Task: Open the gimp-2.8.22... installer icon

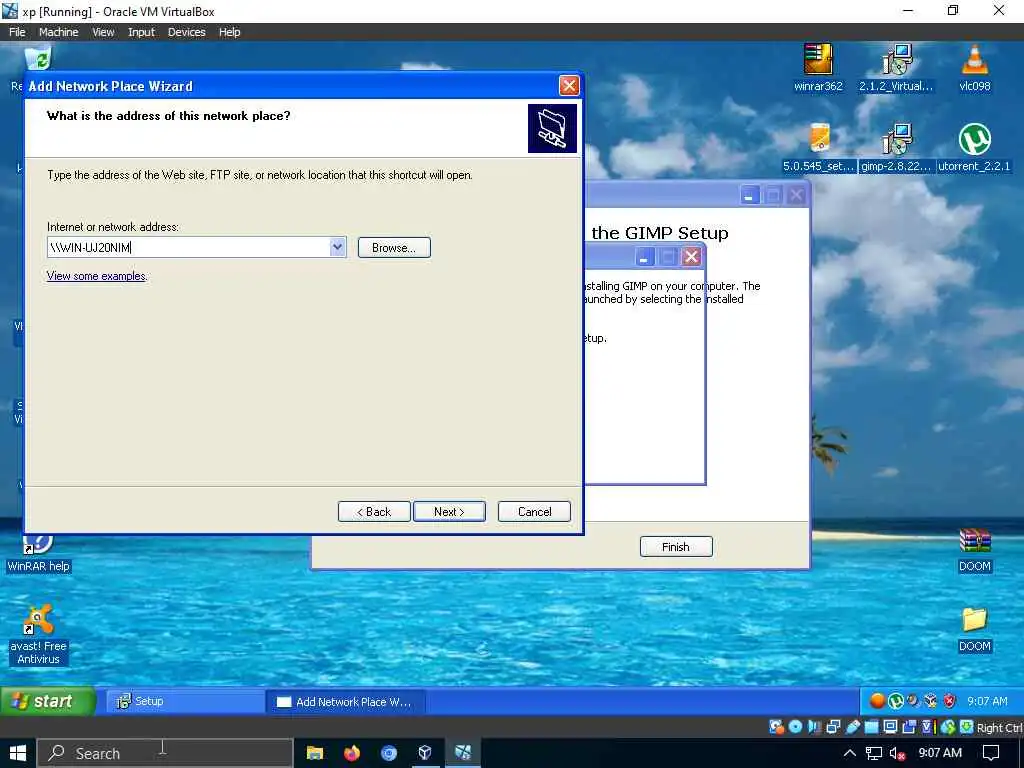Action: (896, 148)
